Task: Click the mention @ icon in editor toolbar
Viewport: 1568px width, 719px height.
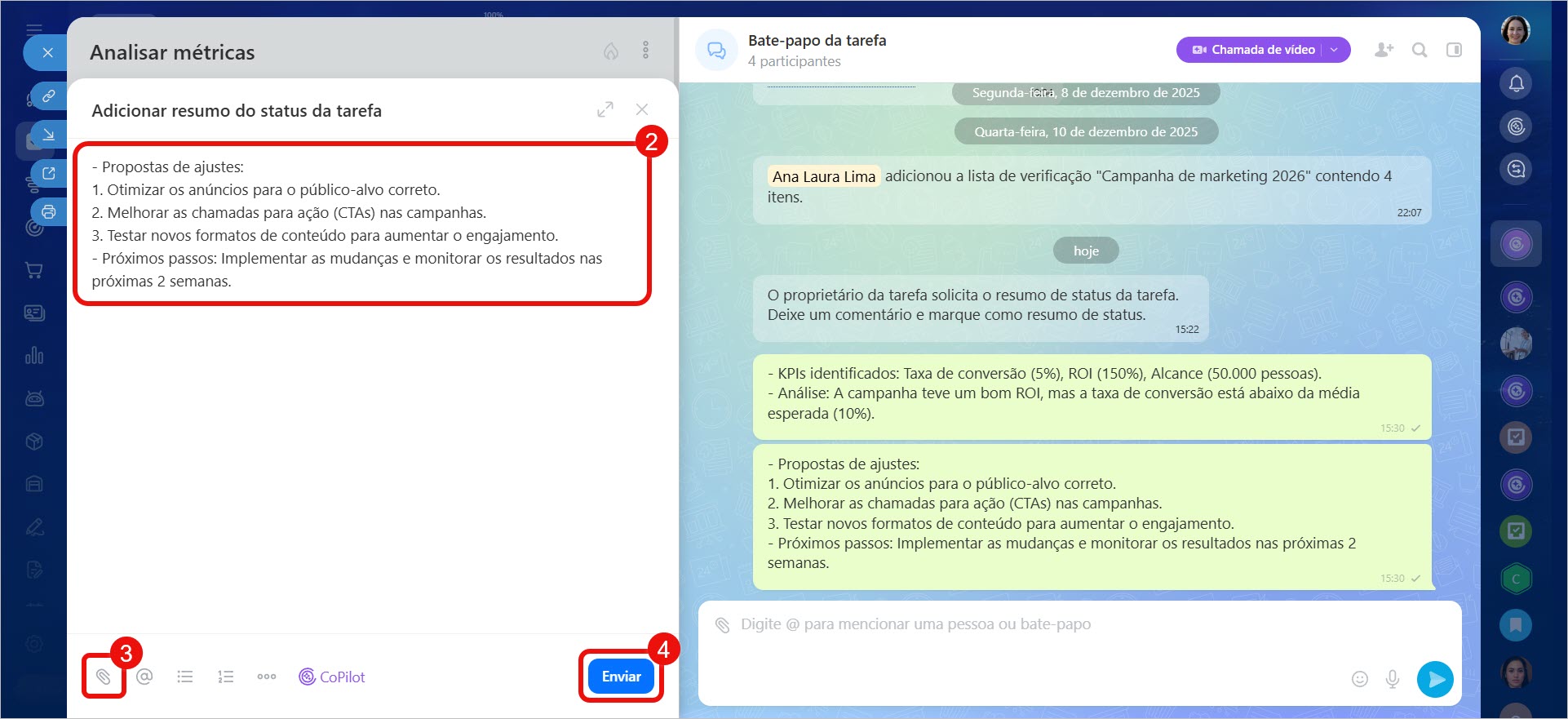Action: pyautogui.click(x=144, y=677)
